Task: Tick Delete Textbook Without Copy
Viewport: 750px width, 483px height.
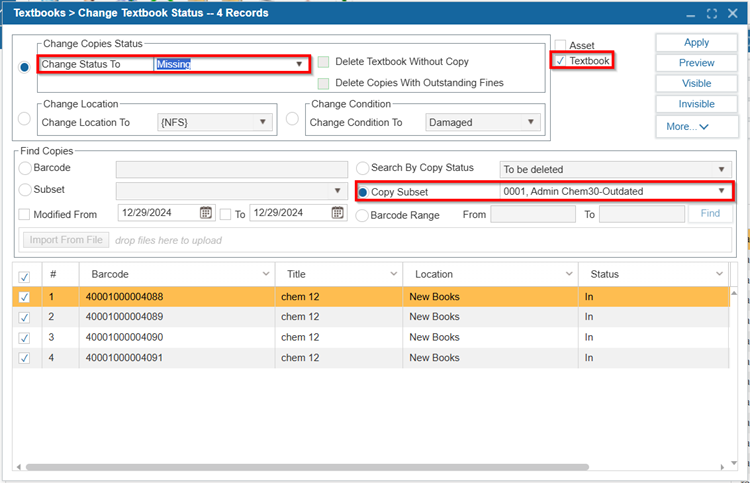Action: pos(323,62)
